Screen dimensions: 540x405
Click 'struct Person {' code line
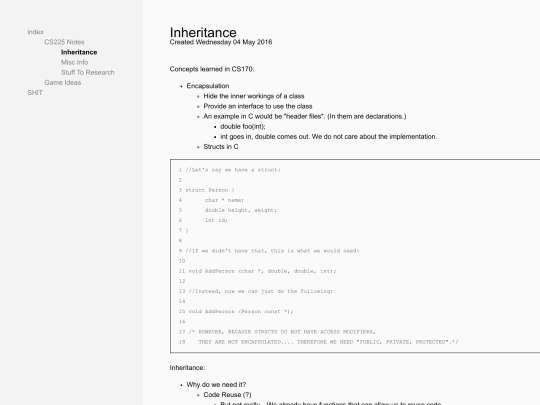pos(210,190)
